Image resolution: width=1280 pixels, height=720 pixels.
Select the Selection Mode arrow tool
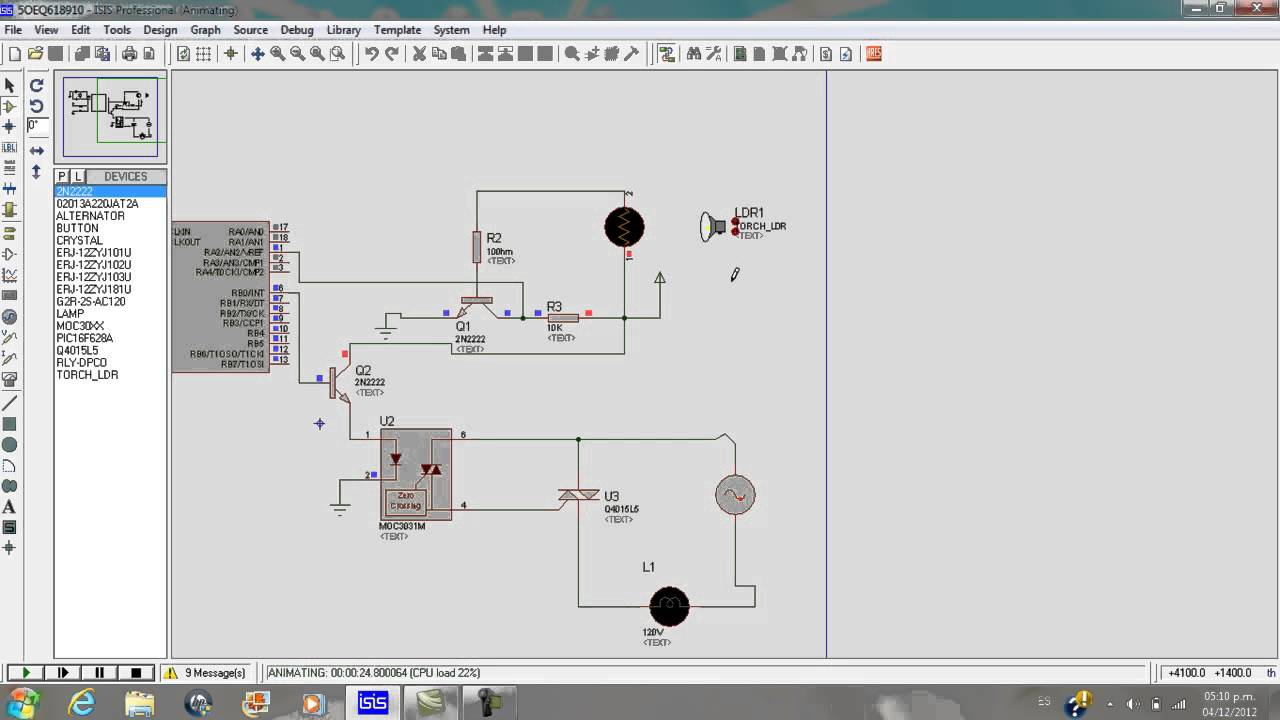coord(10,86)
